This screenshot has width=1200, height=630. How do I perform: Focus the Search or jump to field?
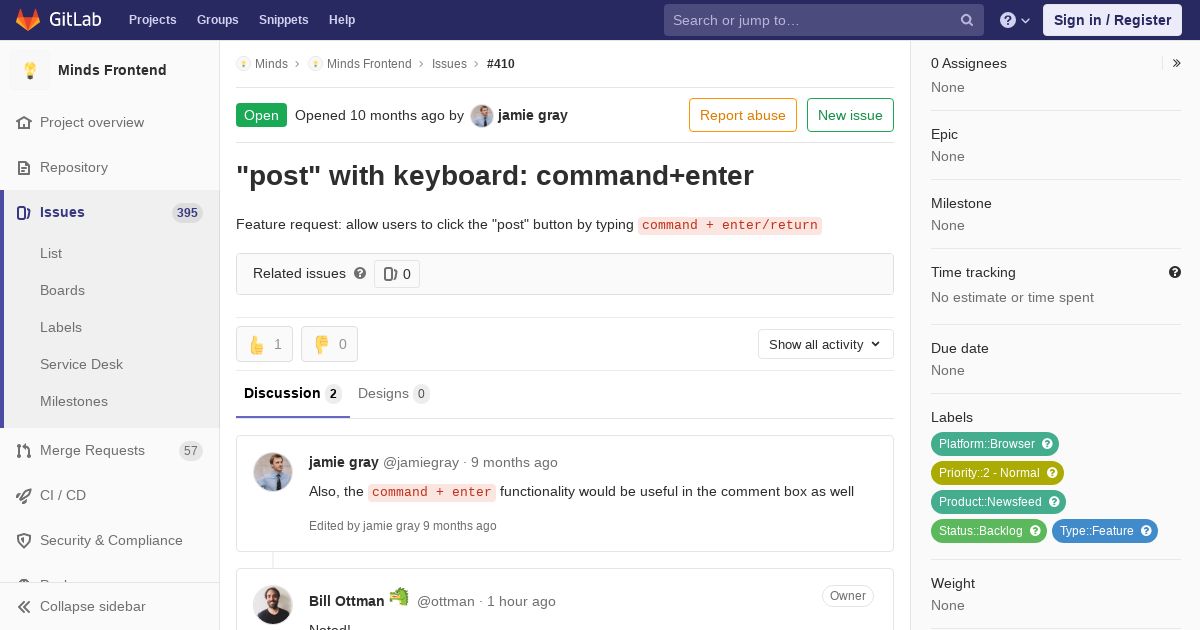coord(824,20)
